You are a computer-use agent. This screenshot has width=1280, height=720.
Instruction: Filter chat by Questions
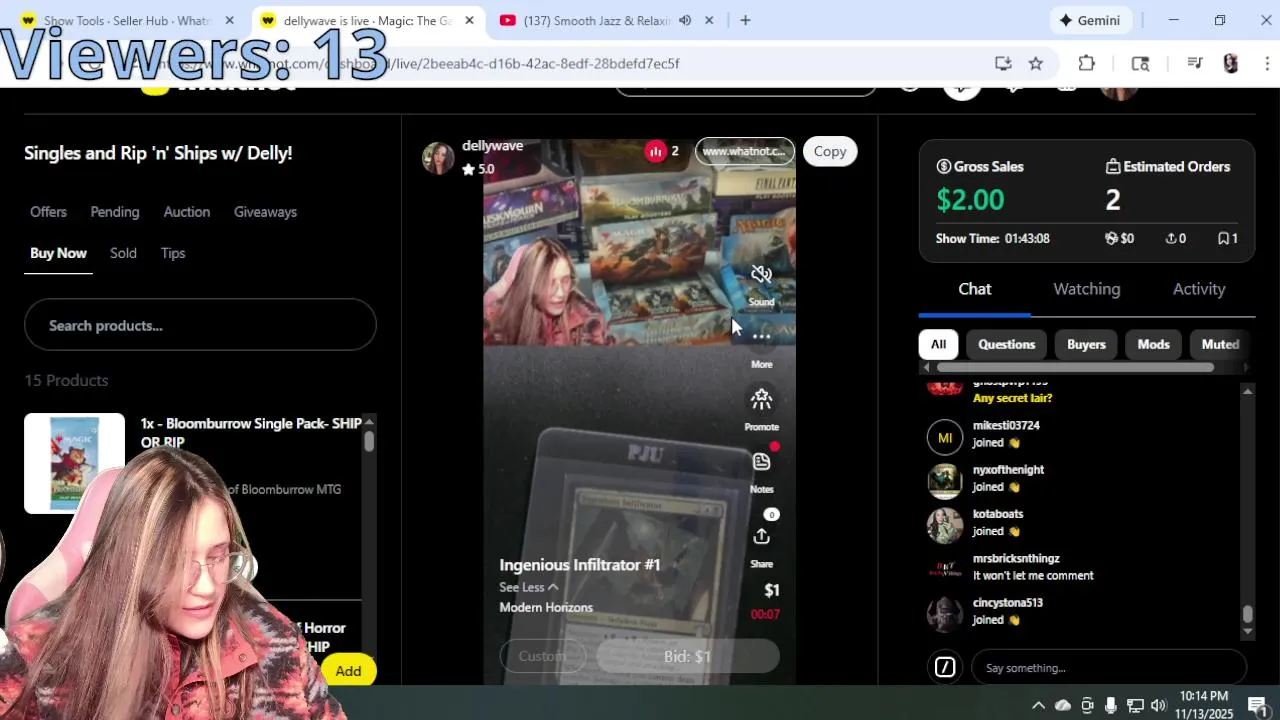pos(1006,344)
